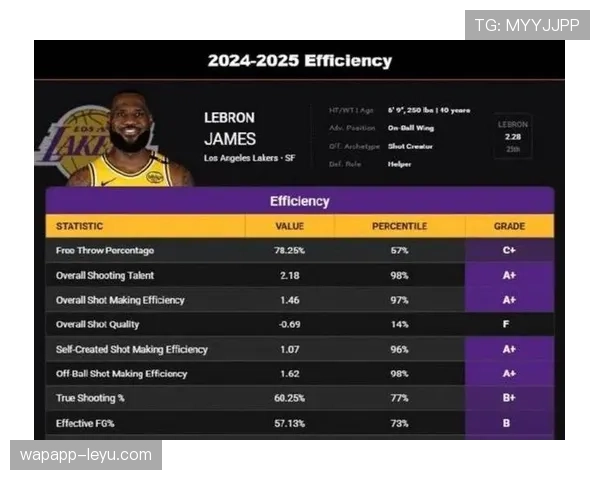Image resolution: width=600 pixels, height=480 pixels.
Task: Select the purple Efficiency section header
Action: click(300, 201)
